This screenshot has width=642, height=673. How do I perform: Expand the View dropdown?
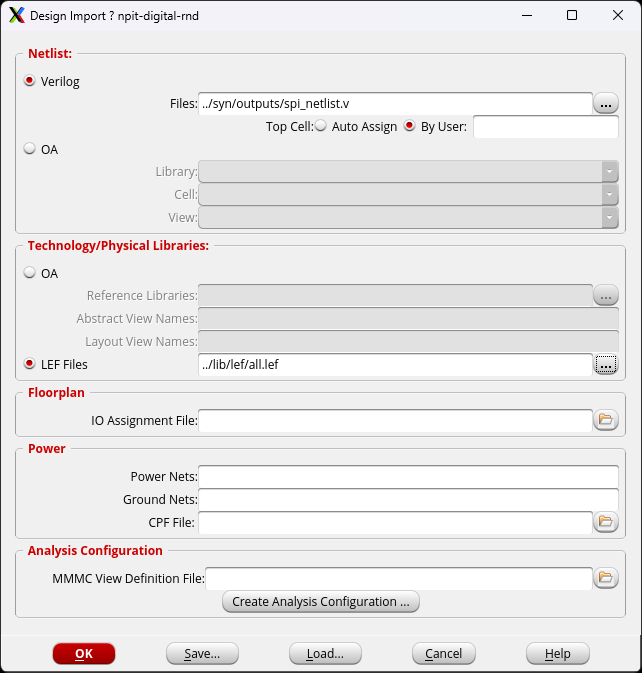point(609,218)
